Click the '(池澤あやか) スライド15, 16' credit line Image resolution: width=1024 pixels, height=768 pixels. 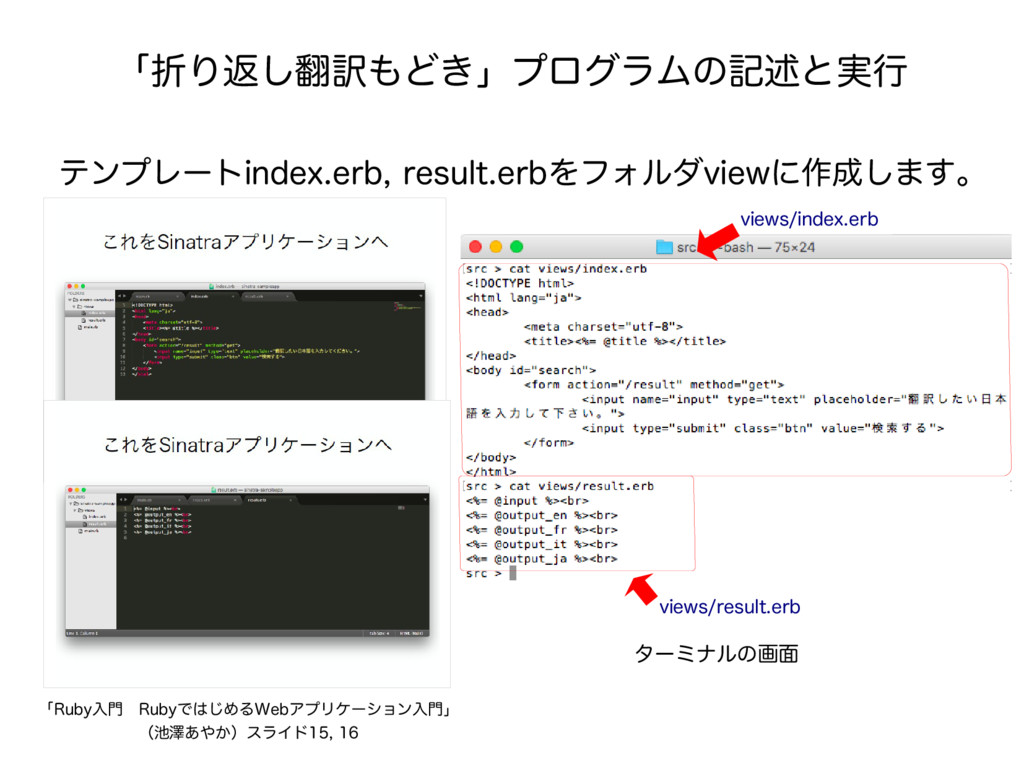252,733
